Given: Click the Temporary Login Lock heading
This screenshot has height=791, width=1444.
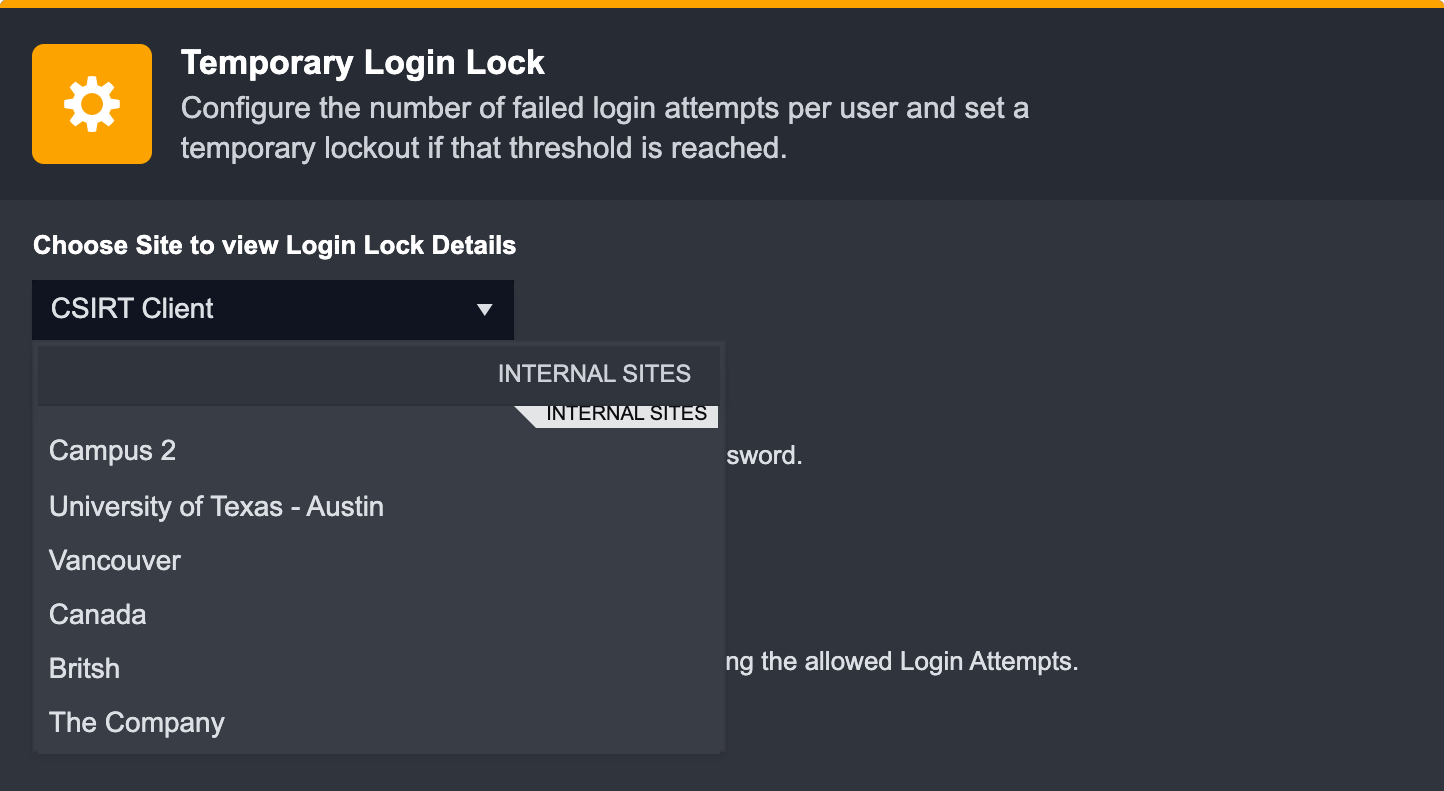Looking at the screenshot, I should tap(362, 63).
